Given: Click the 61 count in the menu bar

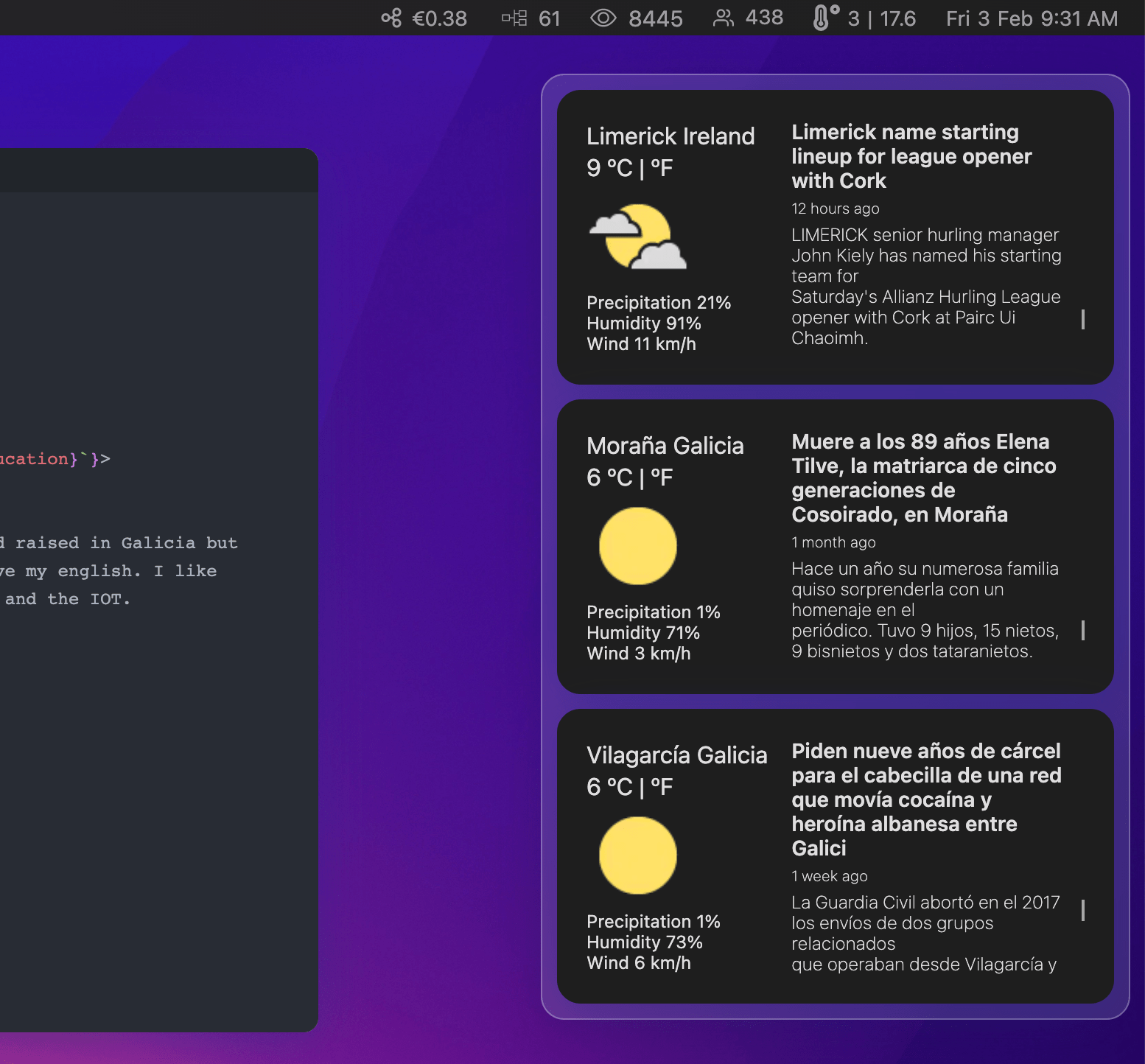Looking at the screenshot, I should 550,18.
